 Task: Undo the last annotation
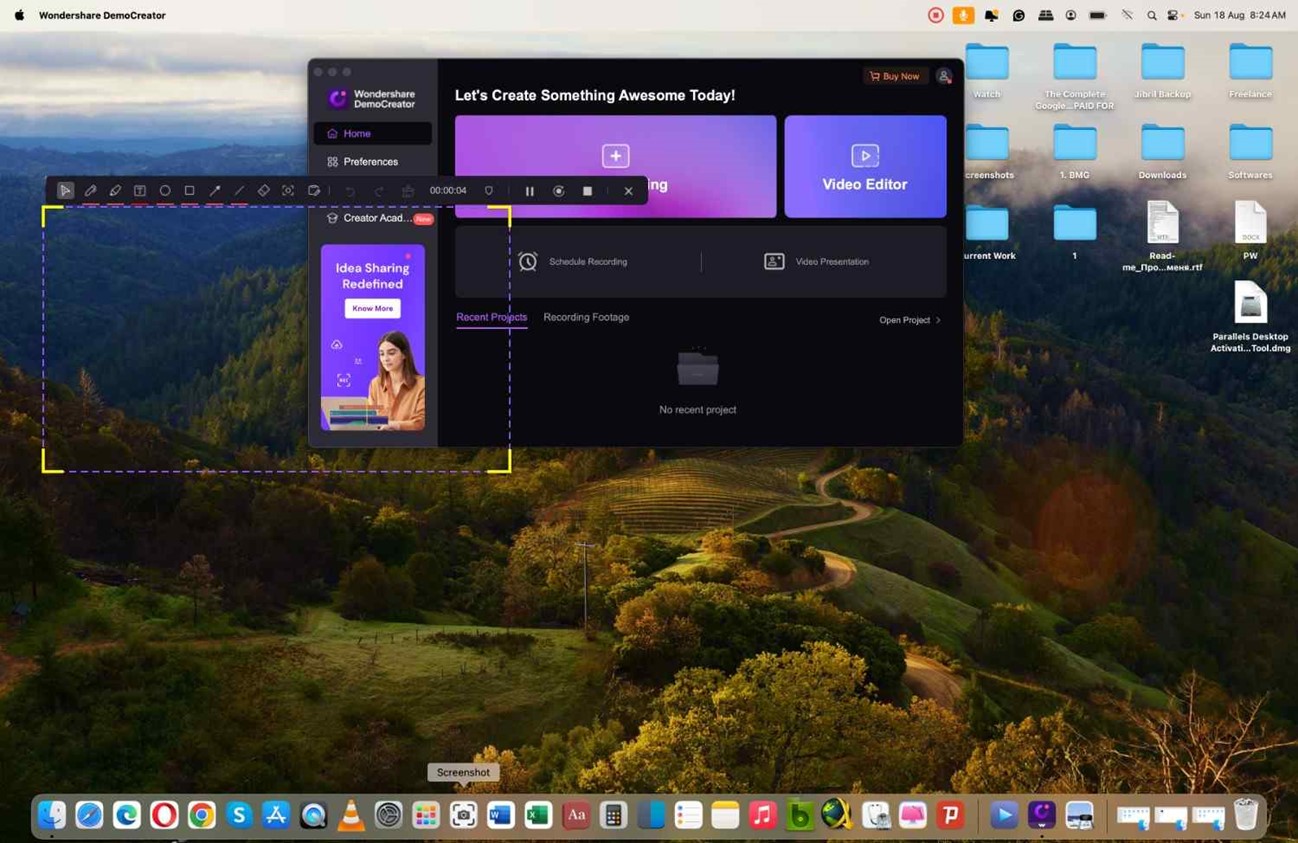(350, 191)
